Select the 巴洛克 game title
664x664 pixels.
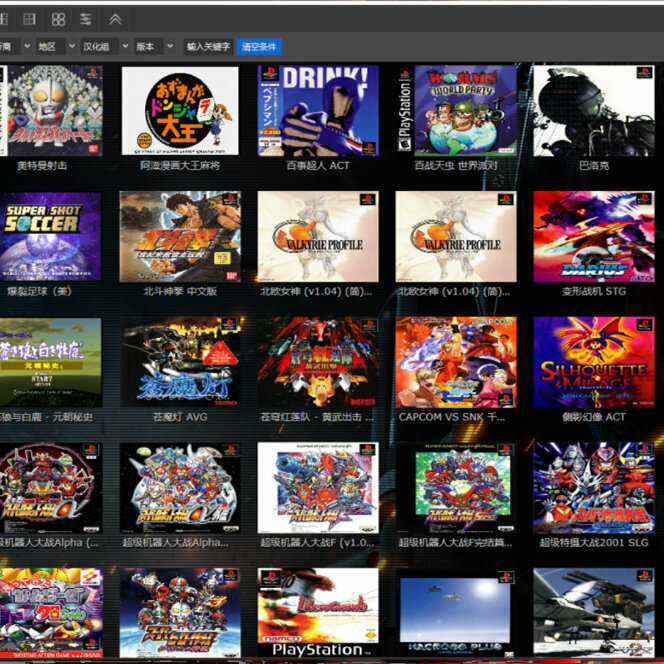point(594,166)
